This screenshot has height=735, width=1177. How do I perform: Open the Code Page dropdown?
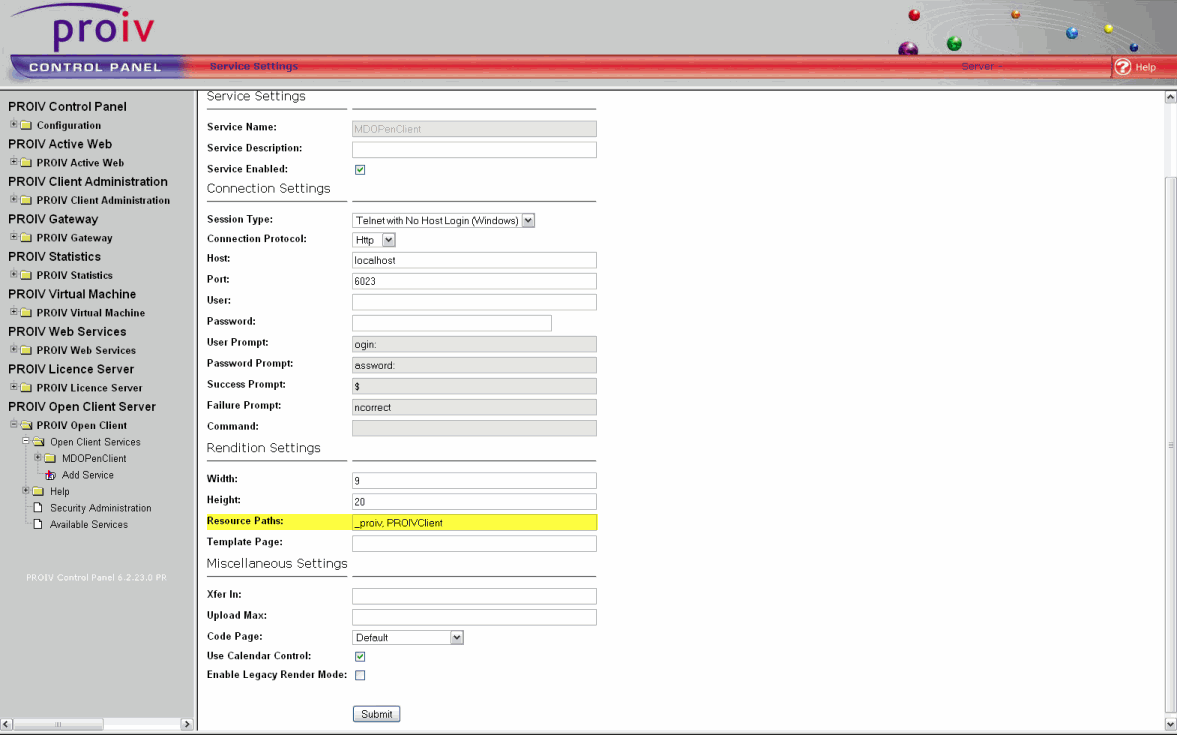(x=408, y=637)
